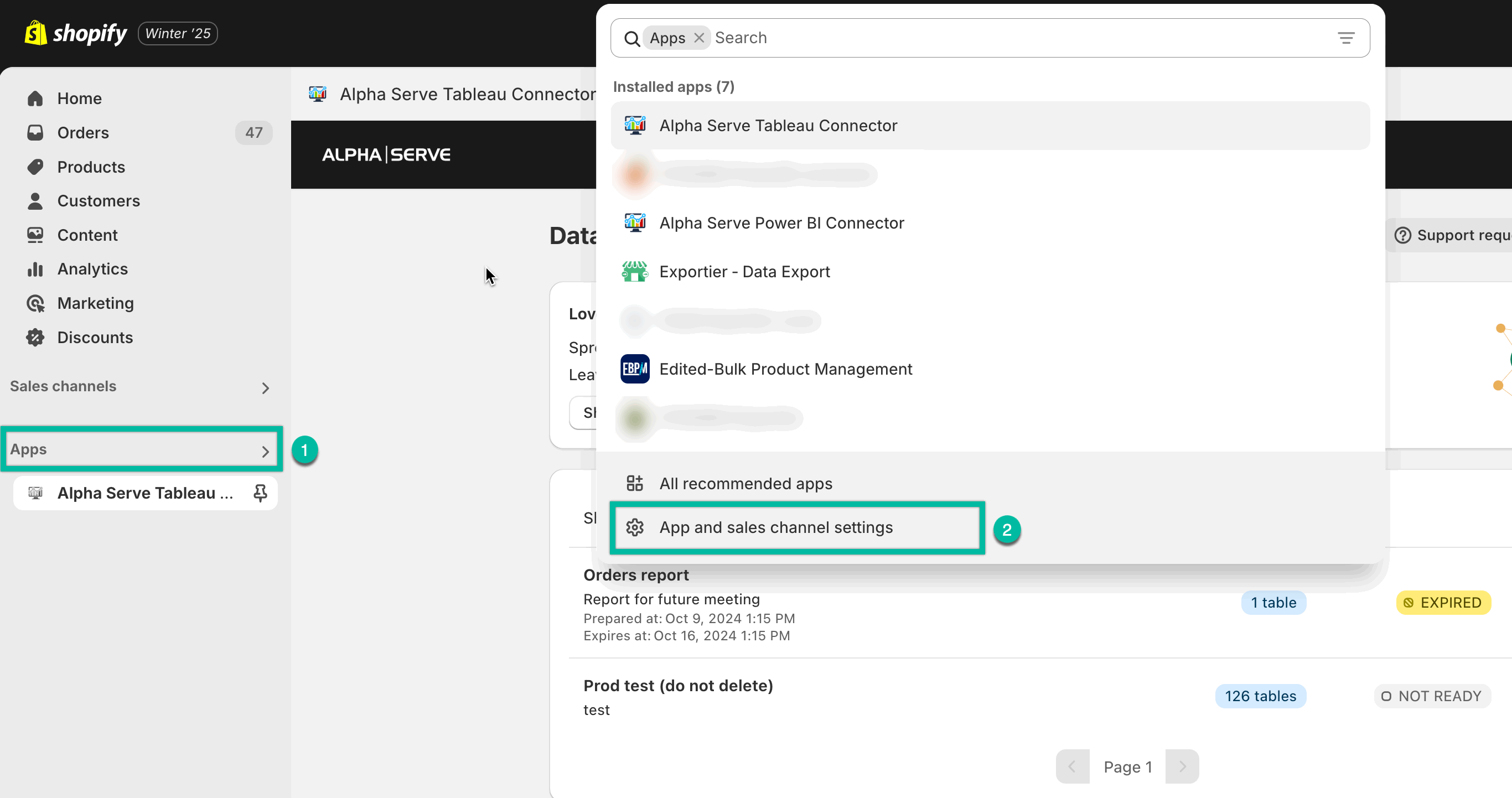Click the Alpha Serve Tableau Connector header icon
Viewport: 1512px width, 798px height.
pos(318,94)
